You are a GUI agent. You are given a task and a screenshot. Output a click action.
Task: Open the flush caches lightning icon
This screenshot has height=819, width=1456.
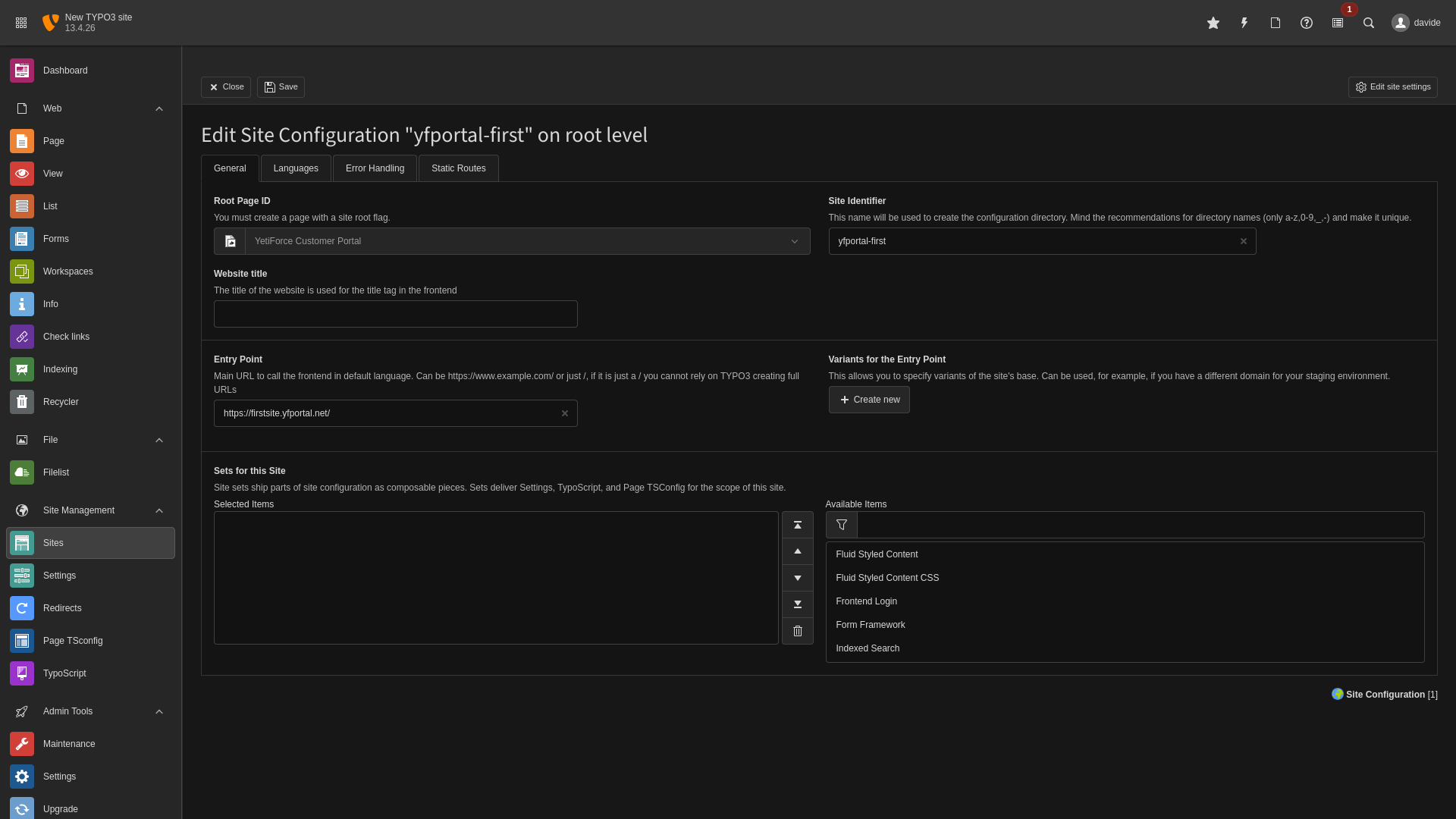coord(1244,23)
